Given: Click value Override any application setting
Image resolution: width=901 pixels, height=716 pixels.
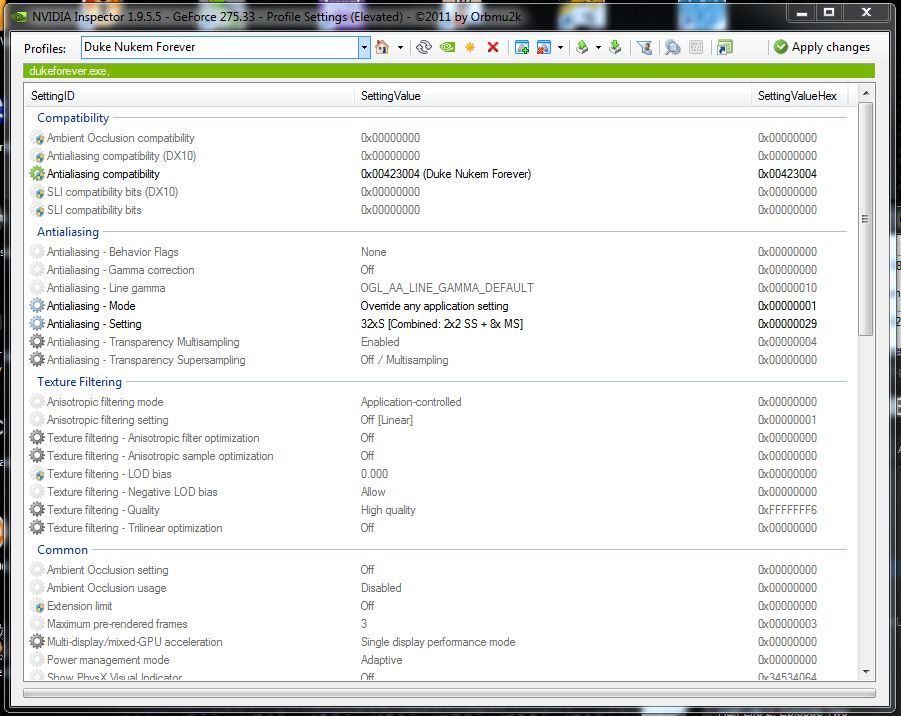Looking at the screenshot, I should [x=434, y=306].
